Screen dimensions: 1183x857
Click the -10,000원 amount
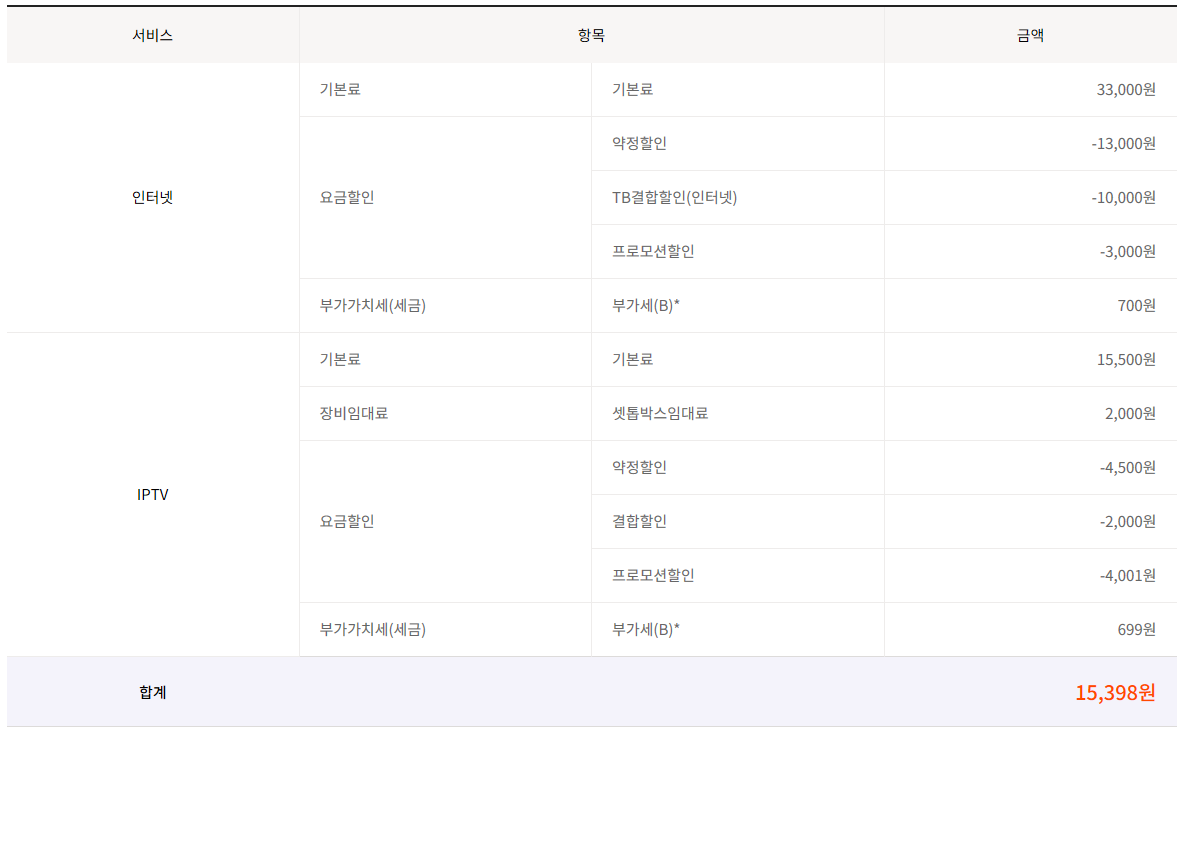tap(1123, 197)
